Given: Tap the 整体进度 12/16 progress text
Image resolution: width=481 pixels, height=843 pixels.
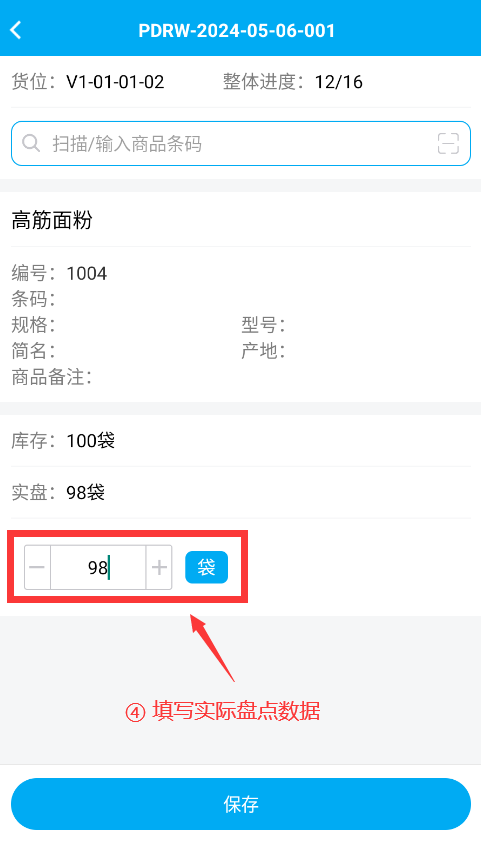Looking at the screenshot, I should tap(293, 82).
